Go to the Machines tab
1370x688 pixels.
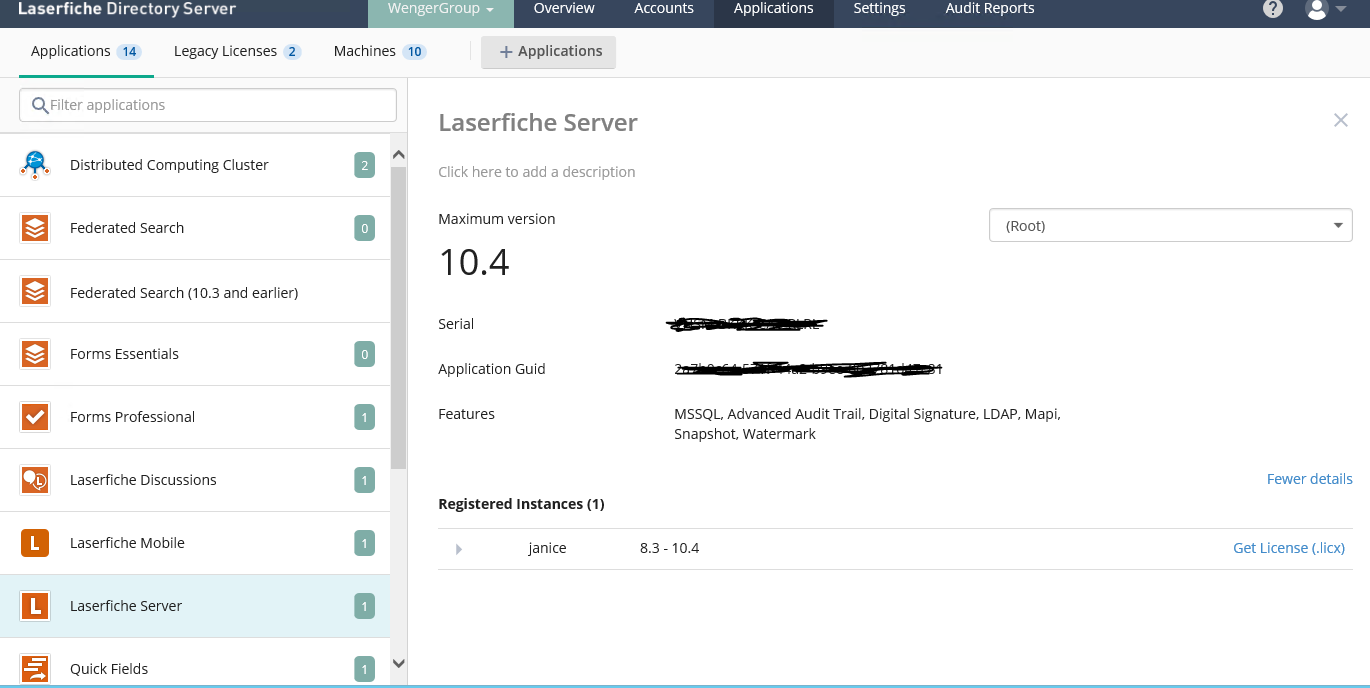379,51
